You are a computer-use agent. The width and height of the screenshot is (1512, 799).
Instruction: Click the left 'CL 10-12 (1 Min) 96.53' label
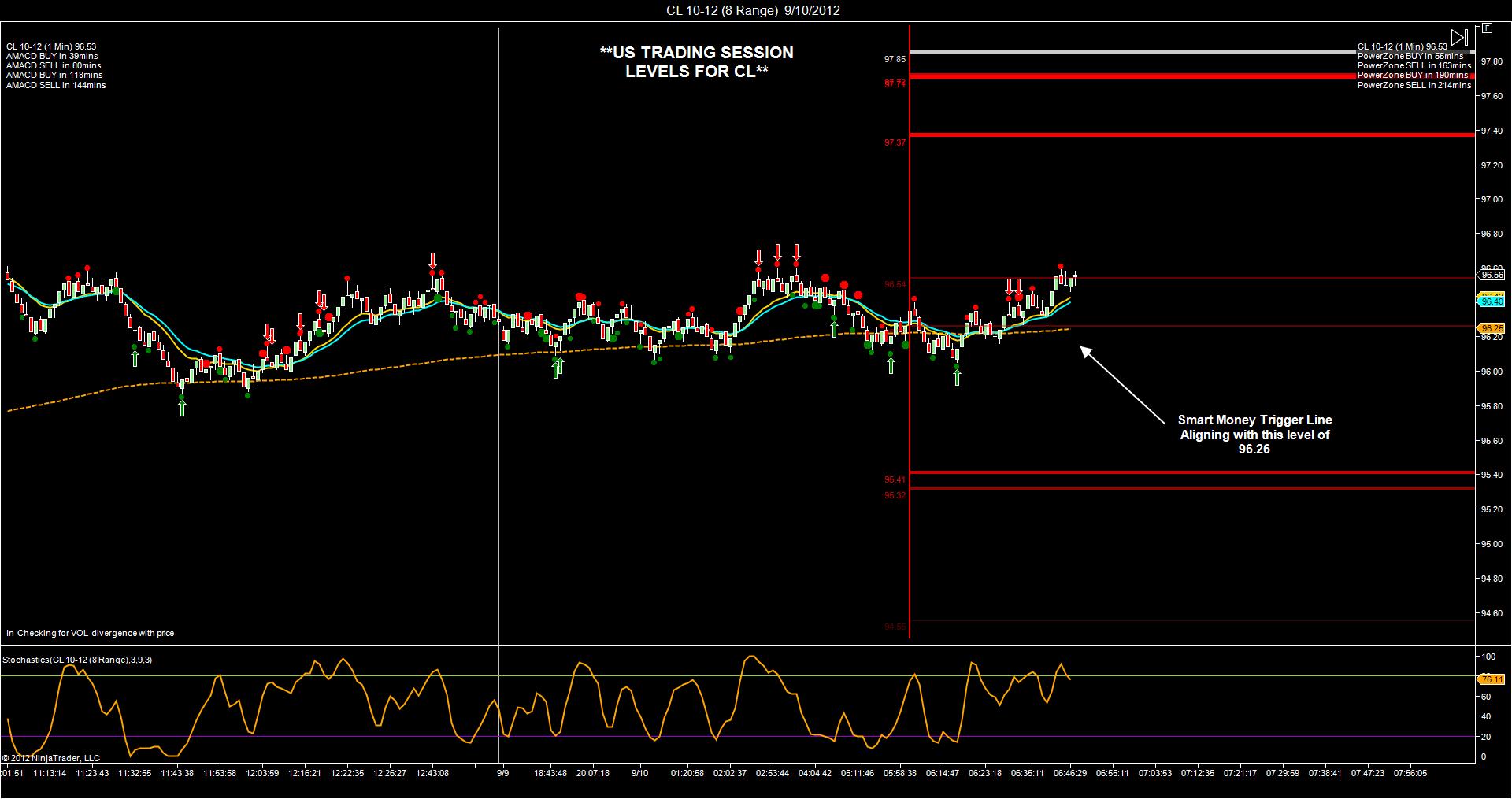tap(51, 47)
